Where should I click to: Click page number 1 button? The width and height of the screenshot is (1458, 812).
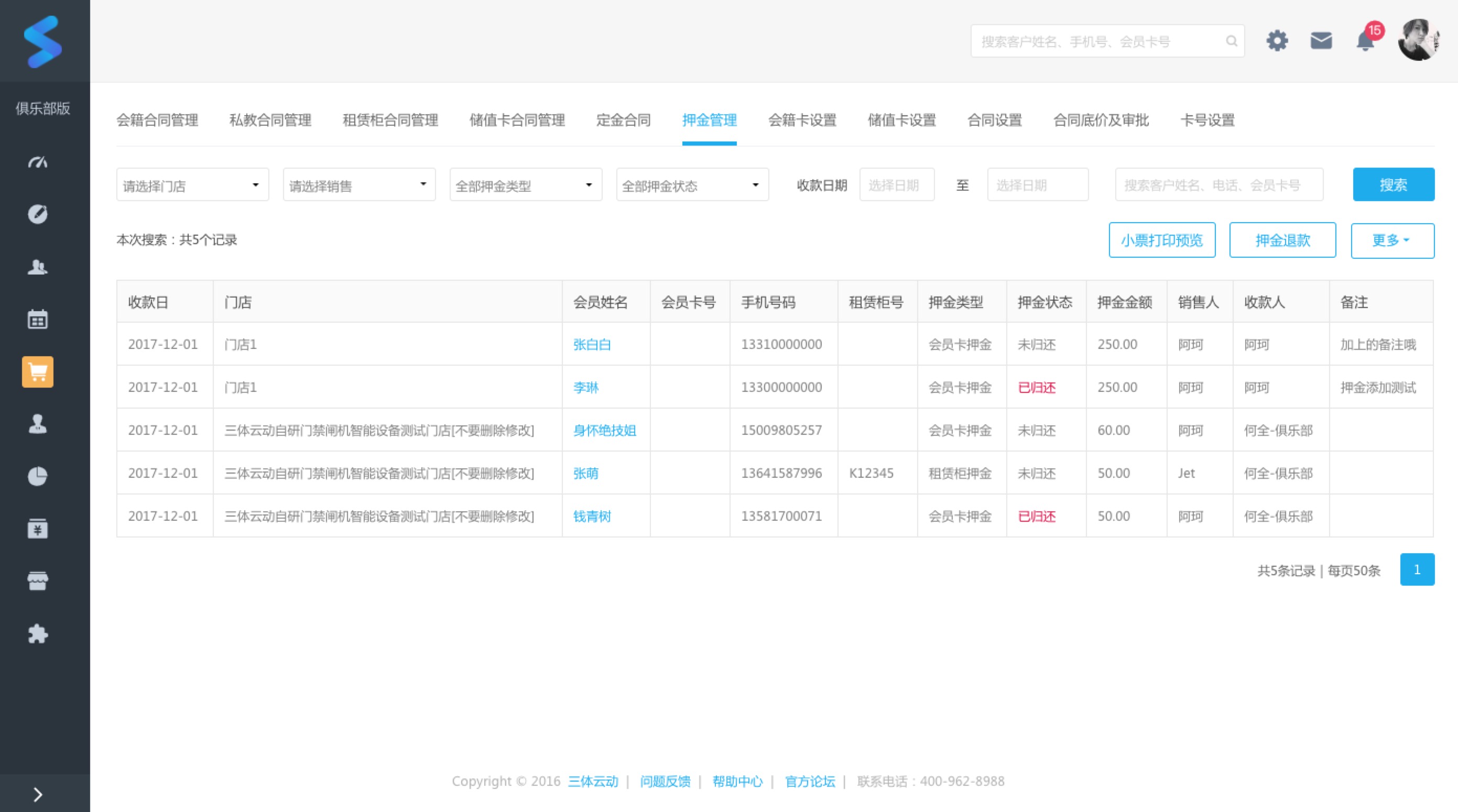click(x=1417, y=569)
